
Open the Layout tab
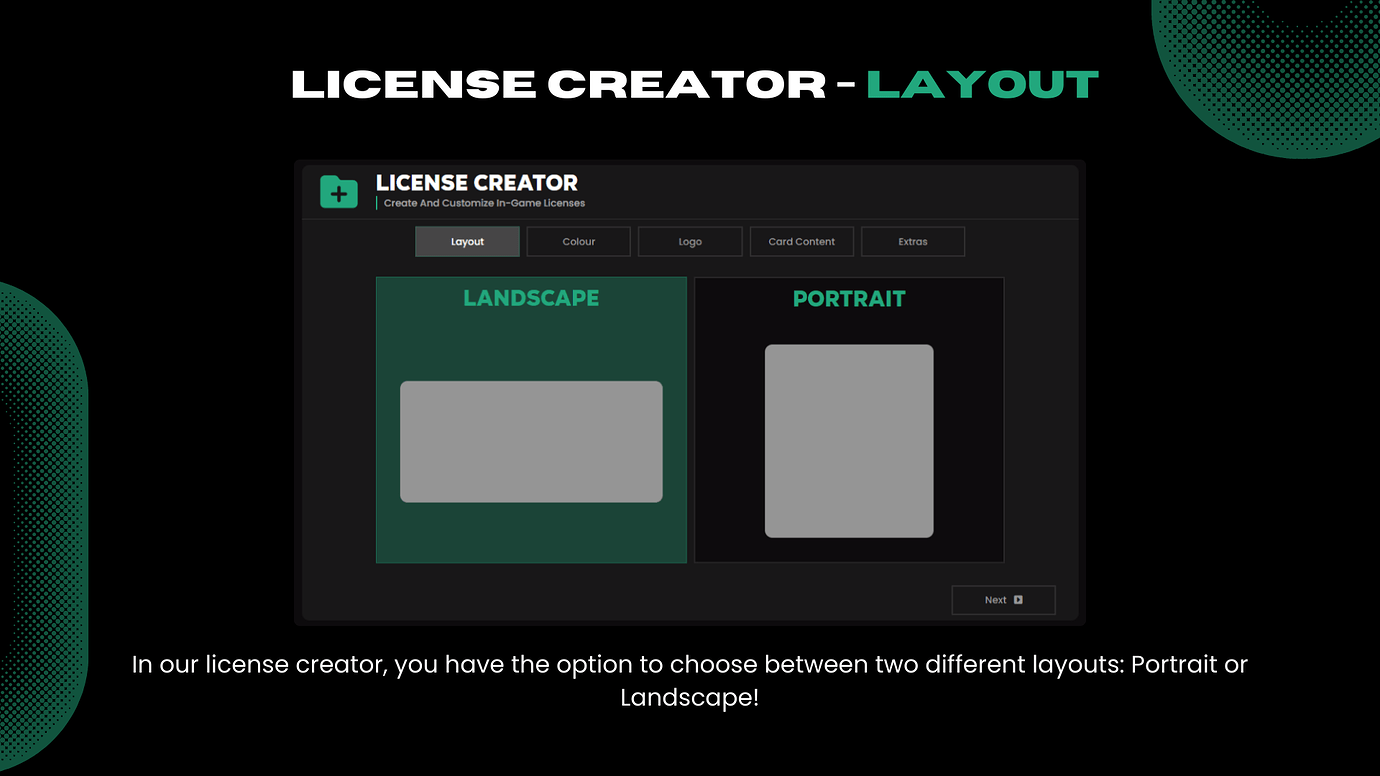pos(467,241)
